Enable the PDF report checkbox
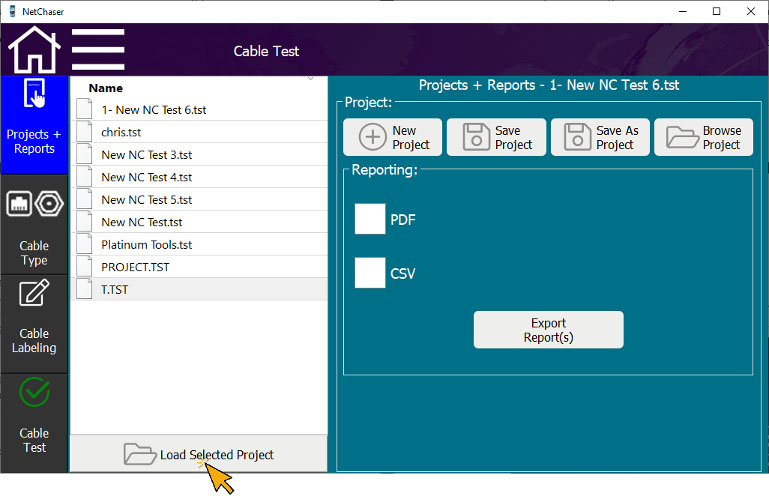The width and height of the screenshot is (769, 496). click(x=370, y=219)
